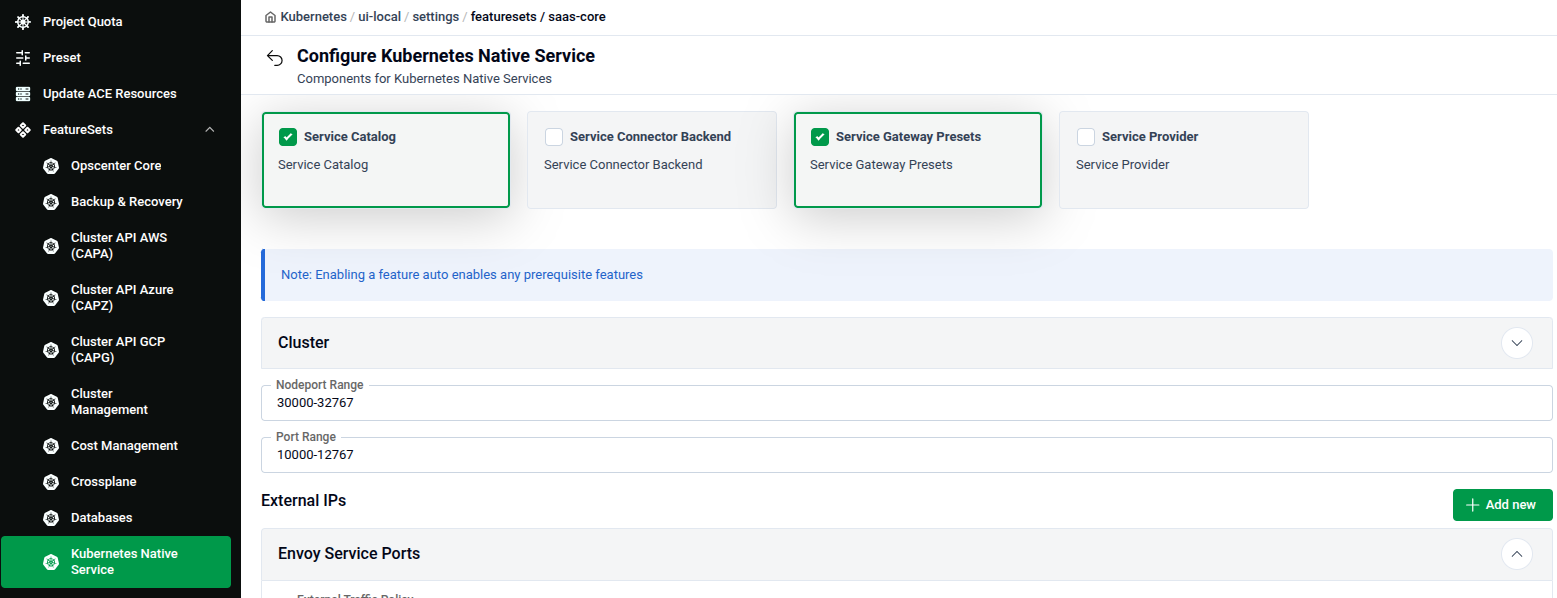
Task: Click the Databases helm icon
Action: [x=51, y=518]
